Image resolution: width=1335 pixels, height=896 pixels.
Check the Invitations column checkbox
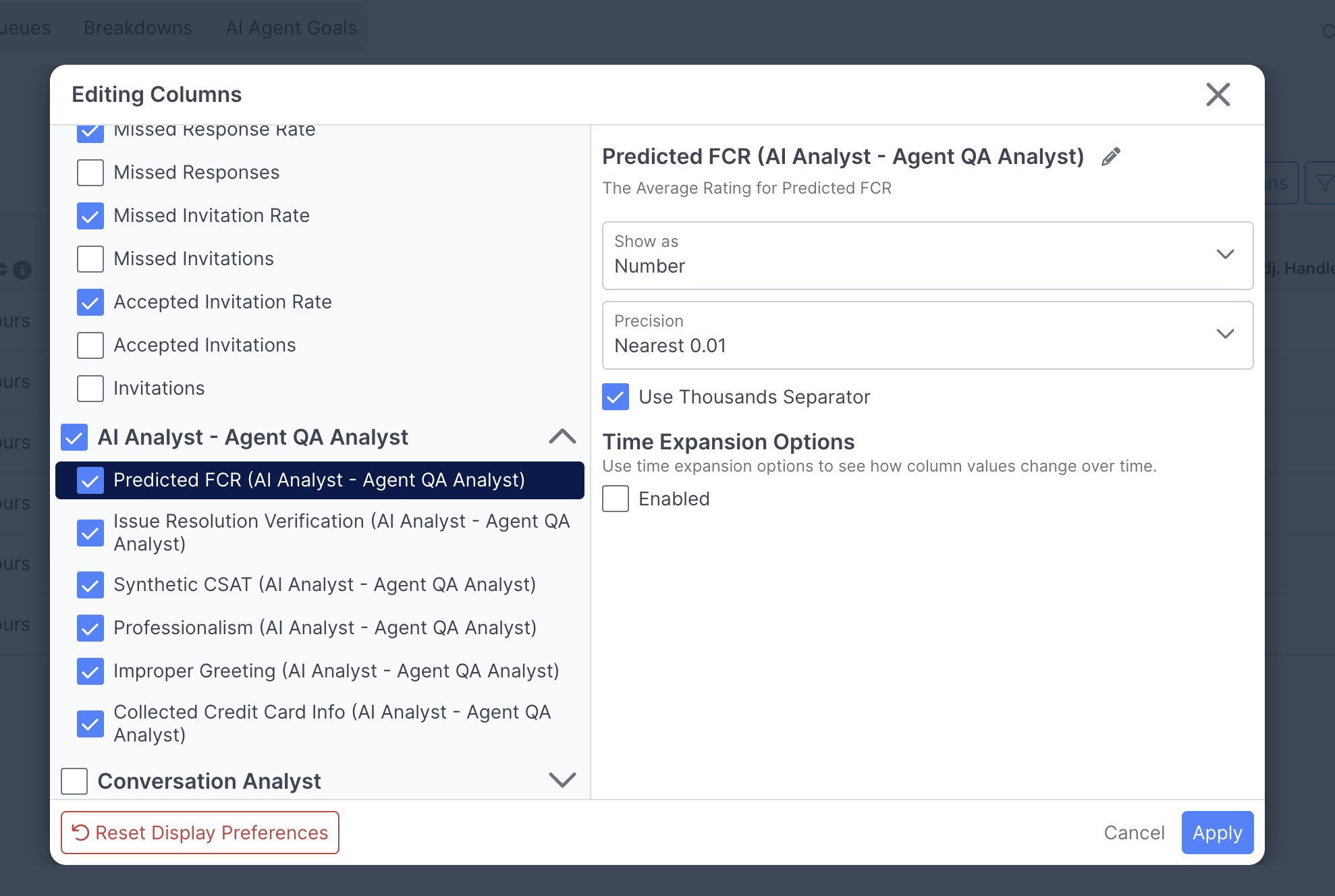(x=90, y=389)
